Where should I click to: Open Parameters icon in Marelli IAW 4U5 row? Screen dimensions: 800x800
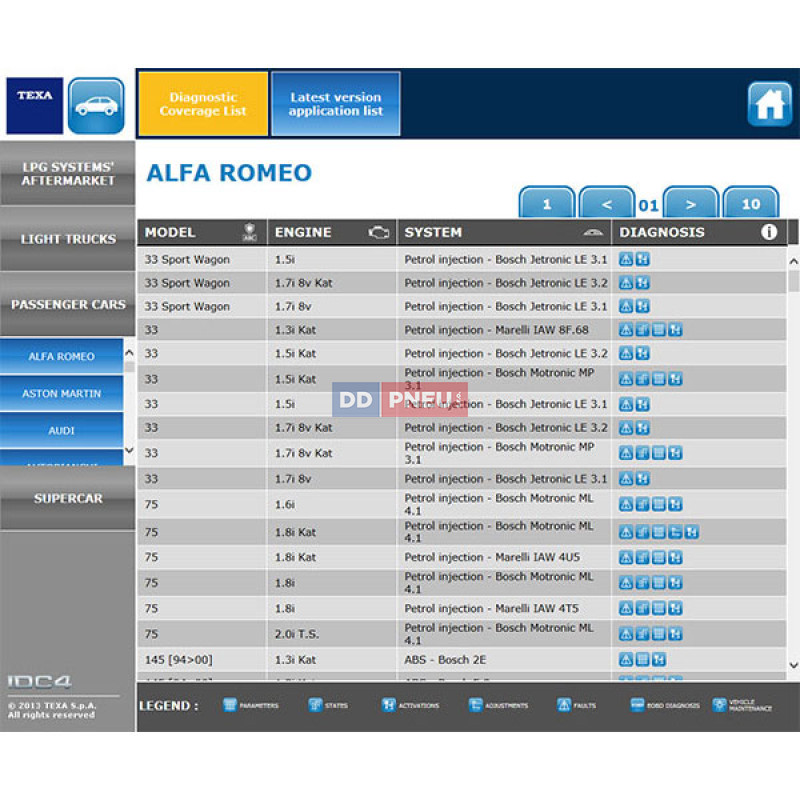click(659, 558)
